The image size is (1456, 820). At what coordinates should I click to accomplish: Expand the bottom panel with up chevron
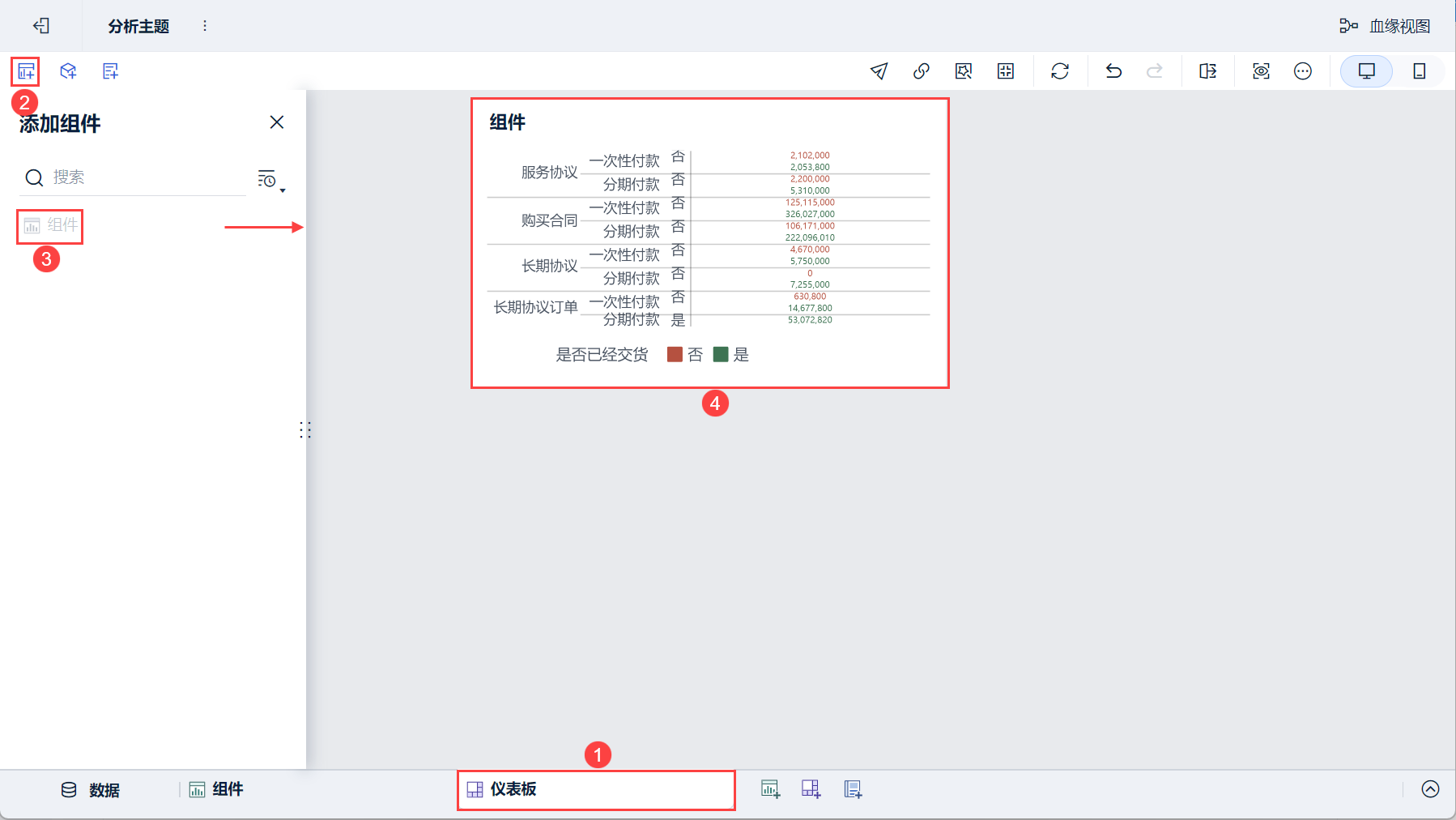pos(1431,789)
